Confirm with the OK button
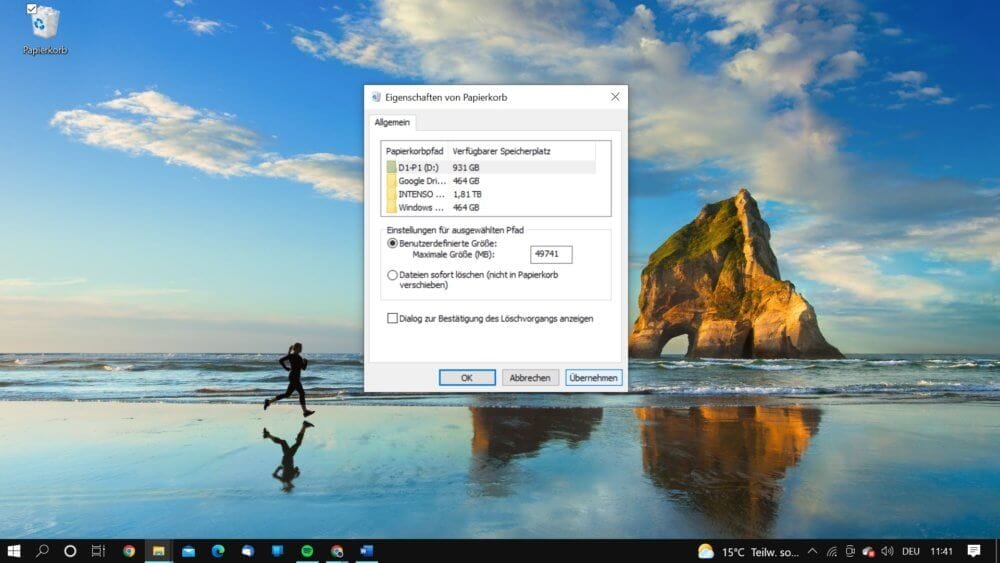 click(x=467, y=377)
